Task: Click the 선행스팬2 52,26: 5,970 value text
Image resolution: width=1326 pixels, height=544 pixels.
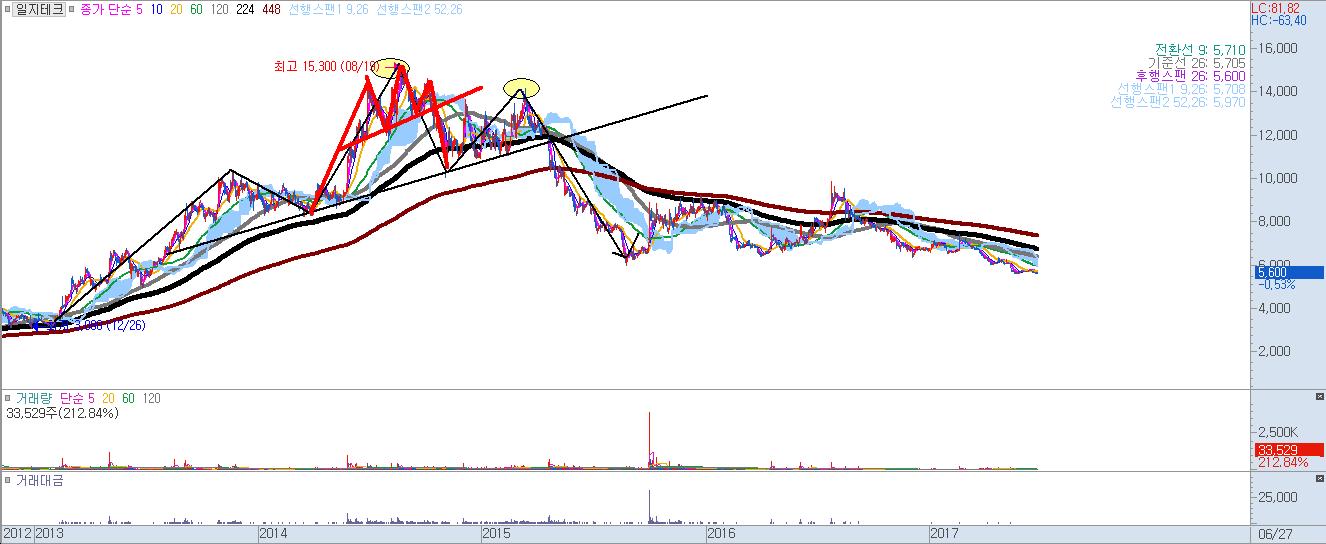Action: click(x=1178, y=102)
